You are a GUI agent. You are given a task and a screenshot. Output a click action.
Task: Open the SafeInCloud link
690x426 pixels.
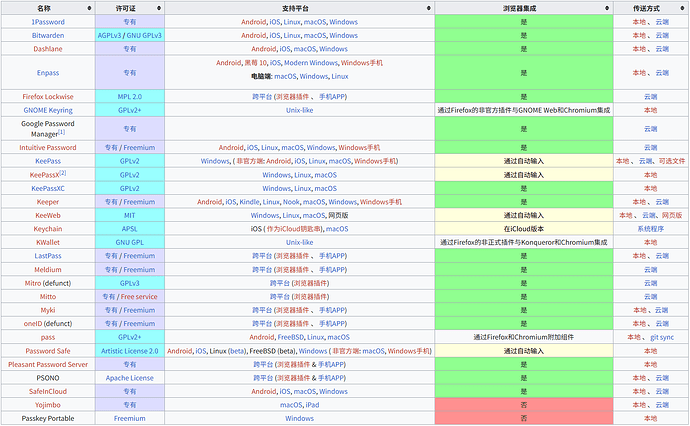[x=48, y=392]
